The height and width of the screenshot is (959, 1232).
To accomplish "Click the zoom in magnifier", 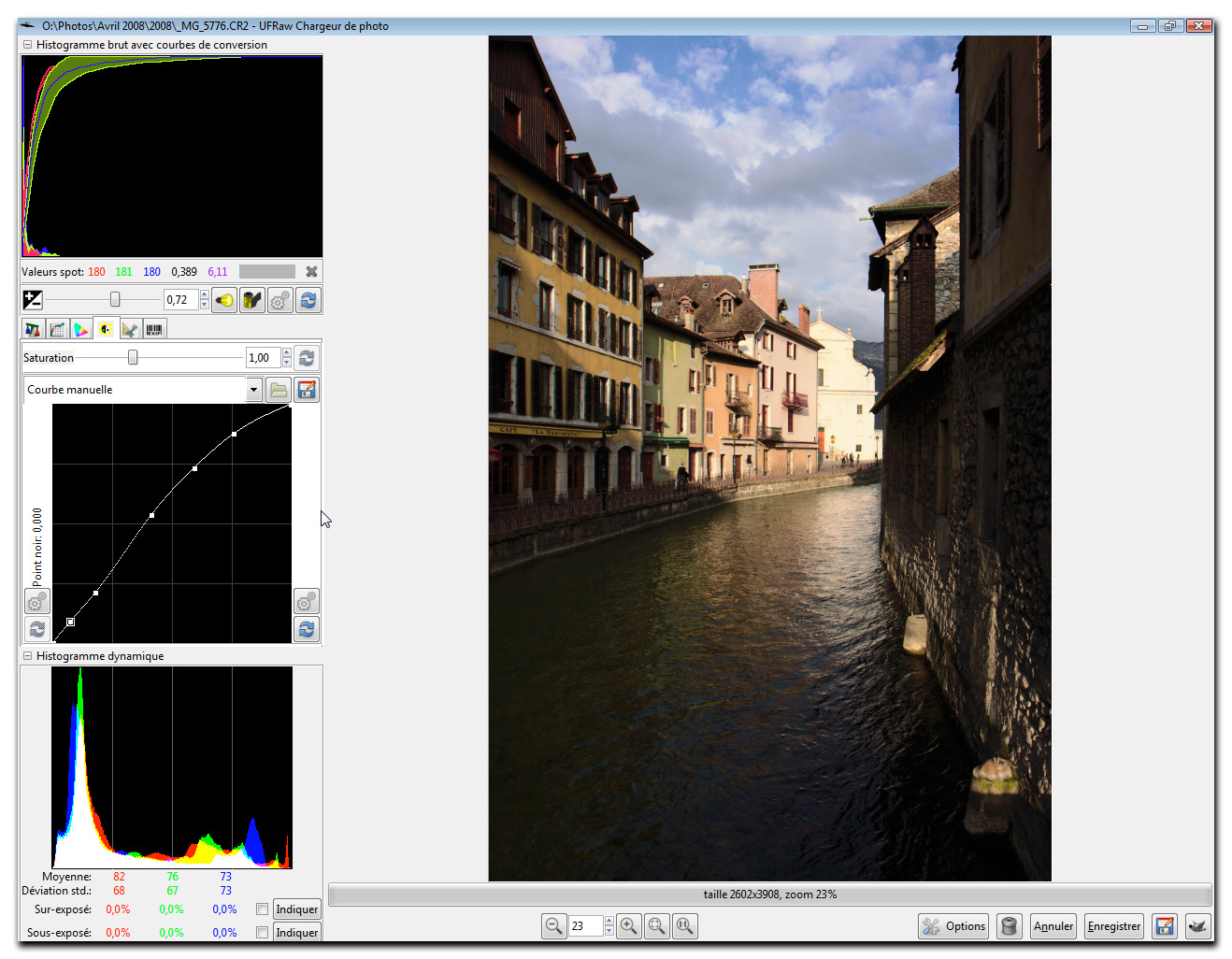I will [629, 926].
